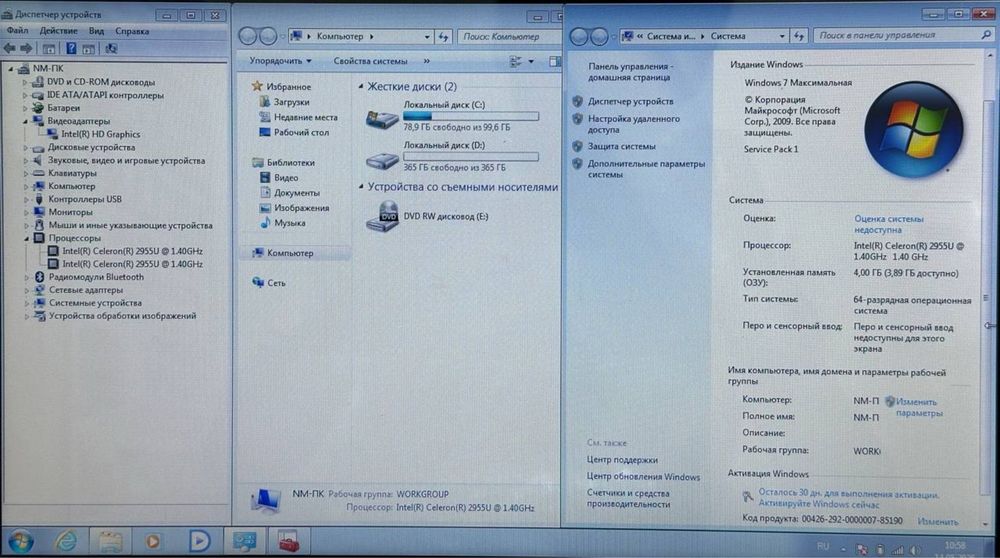Open Диспетчер устройств link in System window

point(630,101)
